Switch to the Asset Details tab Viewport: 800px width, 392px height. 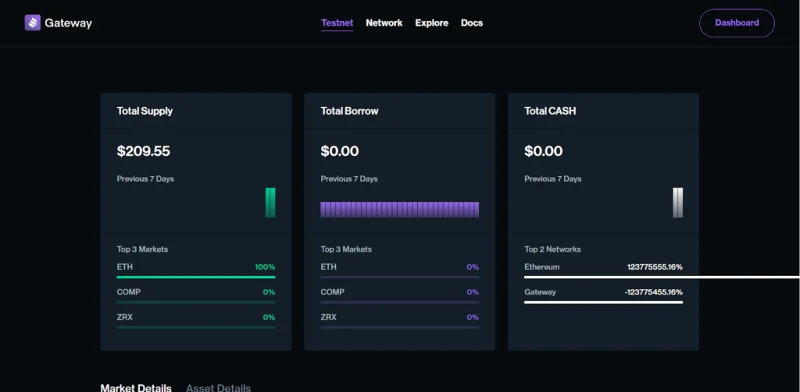coord(218,388)
